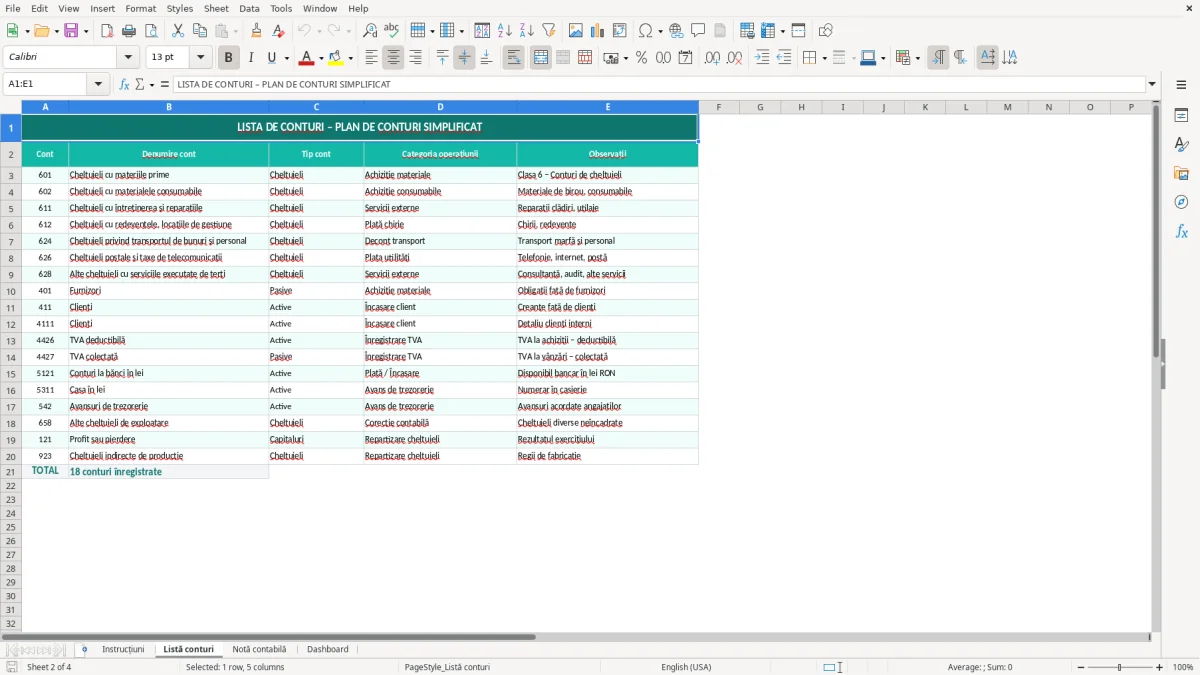Viewport: 1200px width, 675px height.
Task: Open the Data menu
Action: pos(249,8)
